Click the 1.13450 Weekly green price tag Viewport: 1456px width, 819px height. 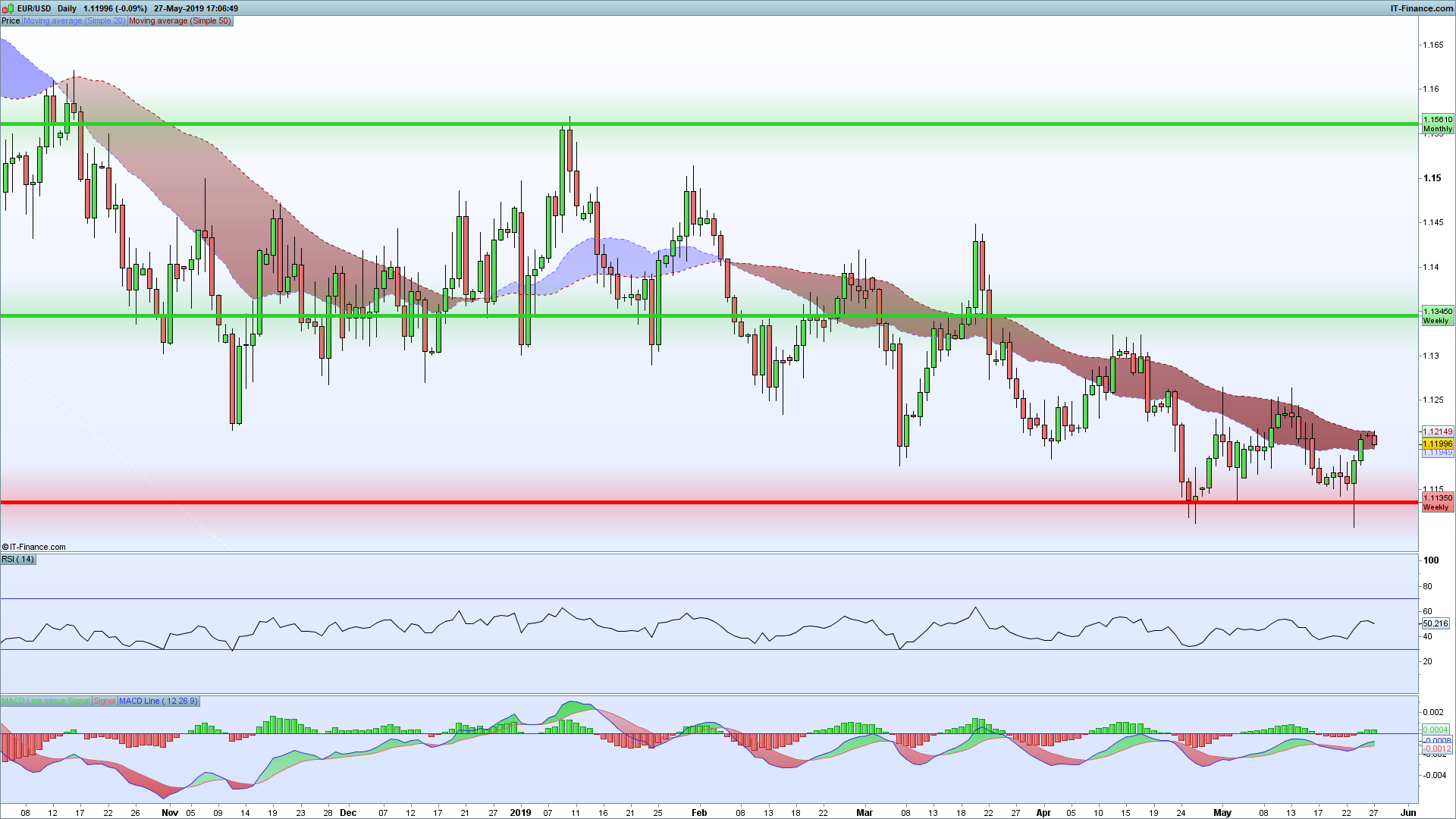point(1437,315)
